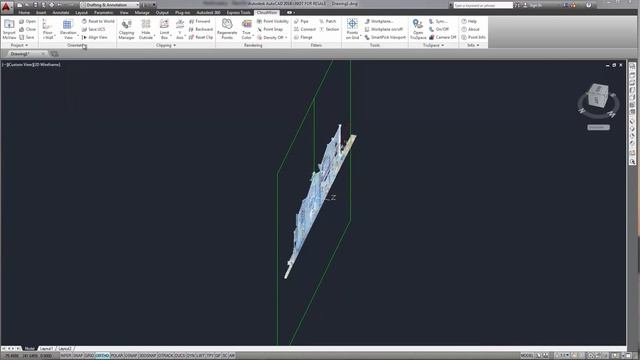640x360 pixels.
Task: Switch to the Express Tools tab
Action: pos(238,13)
